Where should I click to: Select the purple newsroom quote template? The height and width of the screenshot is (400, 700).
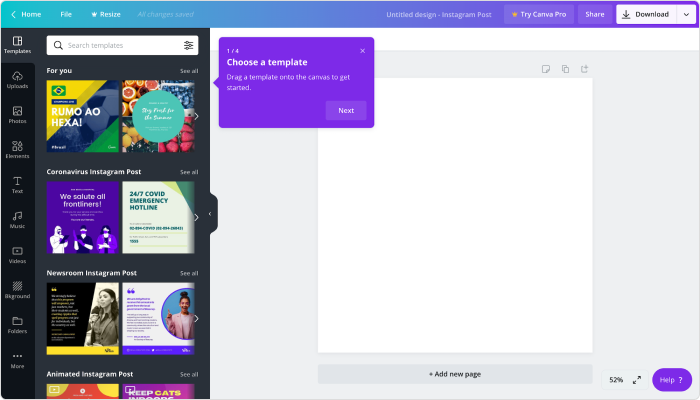pyautogui.click(x=158, y=319)
